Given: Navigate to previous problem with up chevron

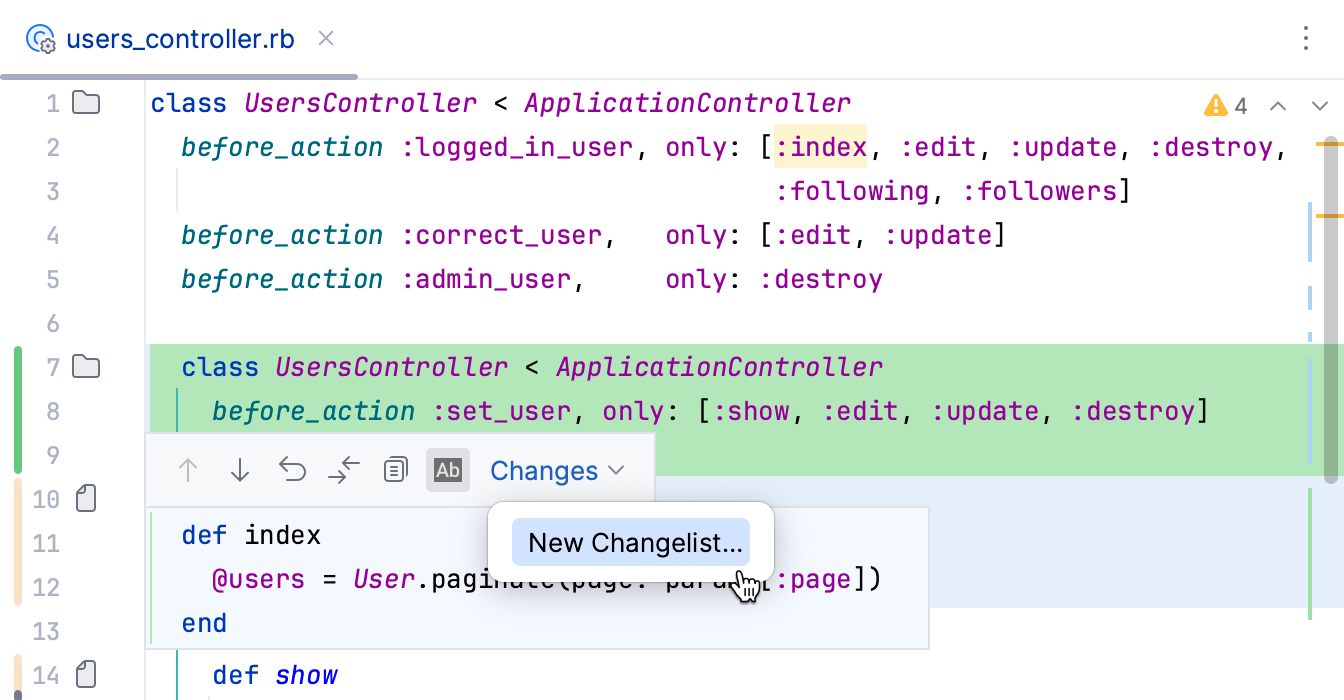Looking at the screenshot, I should coord(1278,105).
